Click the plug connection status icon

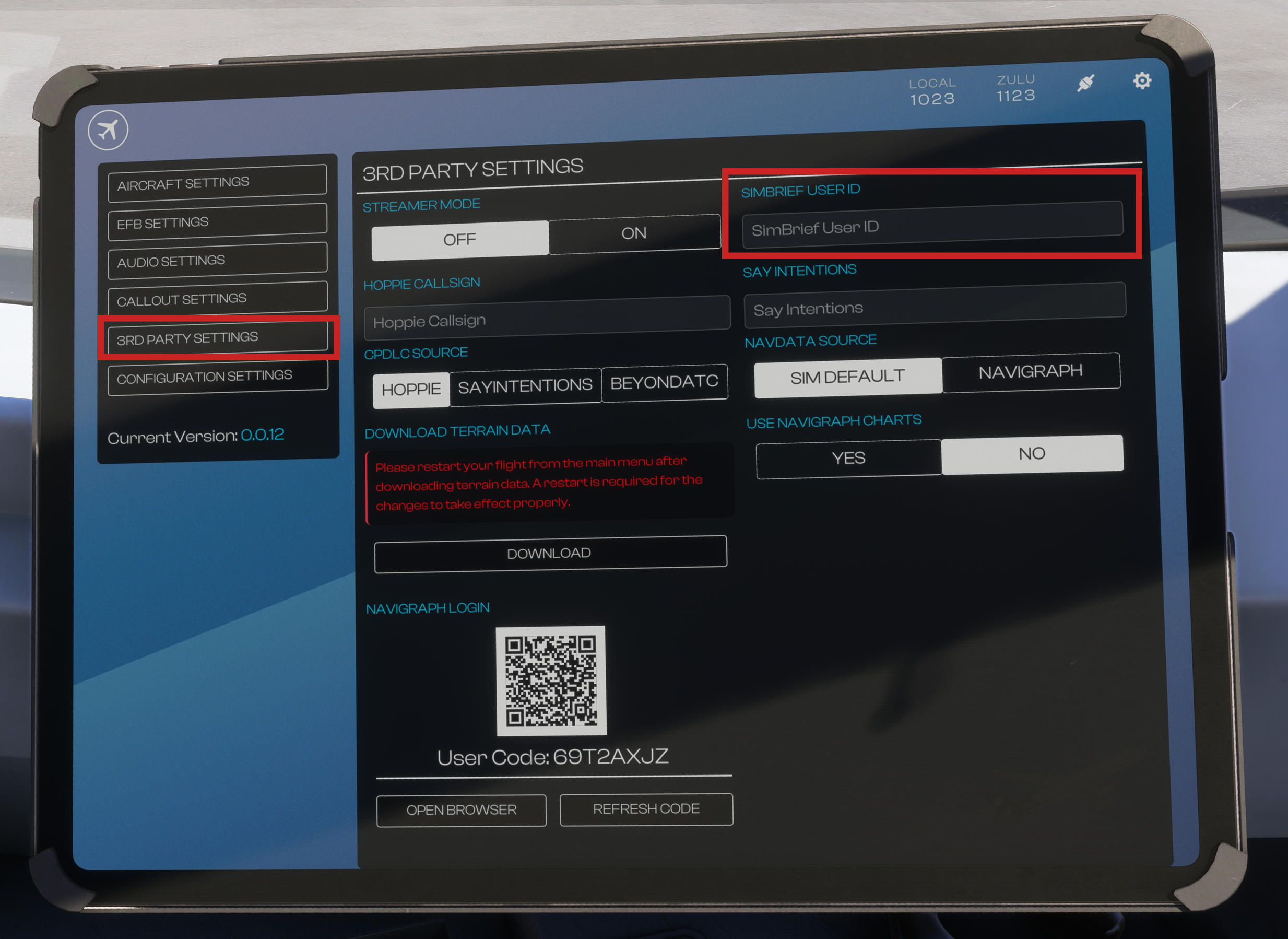(x=1085, y=83)
